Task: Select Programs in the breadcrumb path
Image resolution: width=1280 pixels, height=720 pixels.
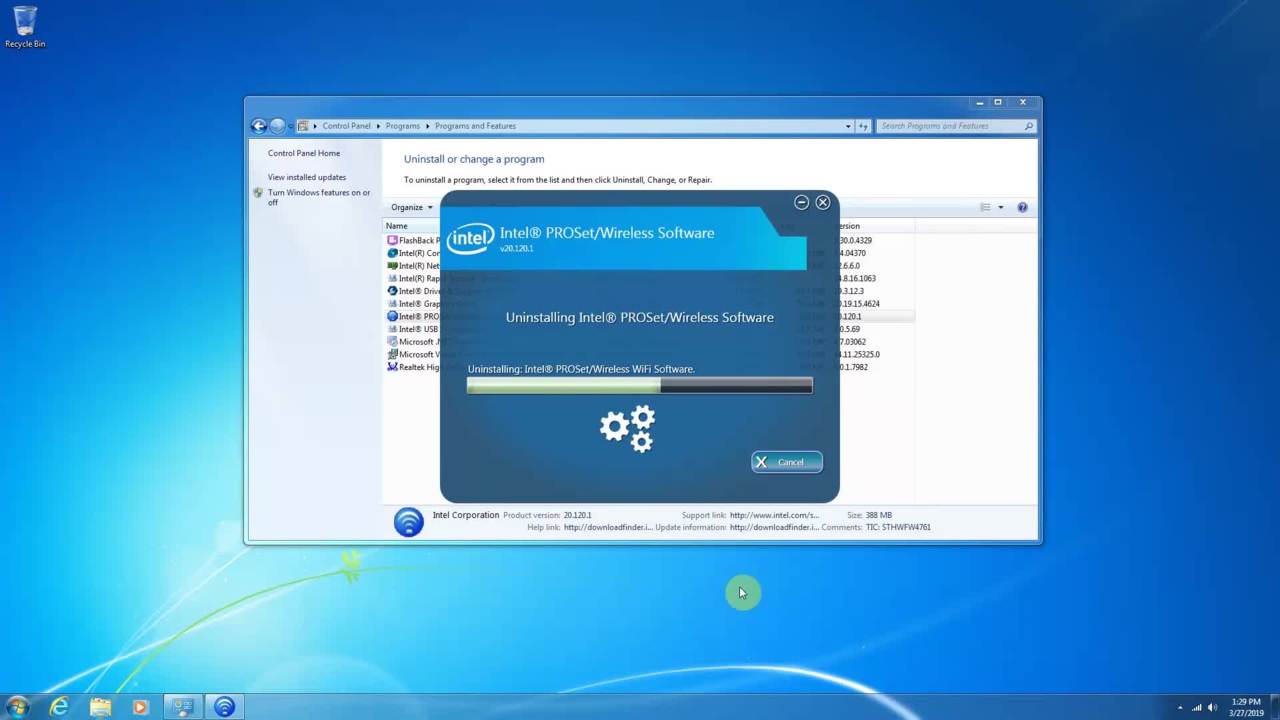Action: [403, 126]
